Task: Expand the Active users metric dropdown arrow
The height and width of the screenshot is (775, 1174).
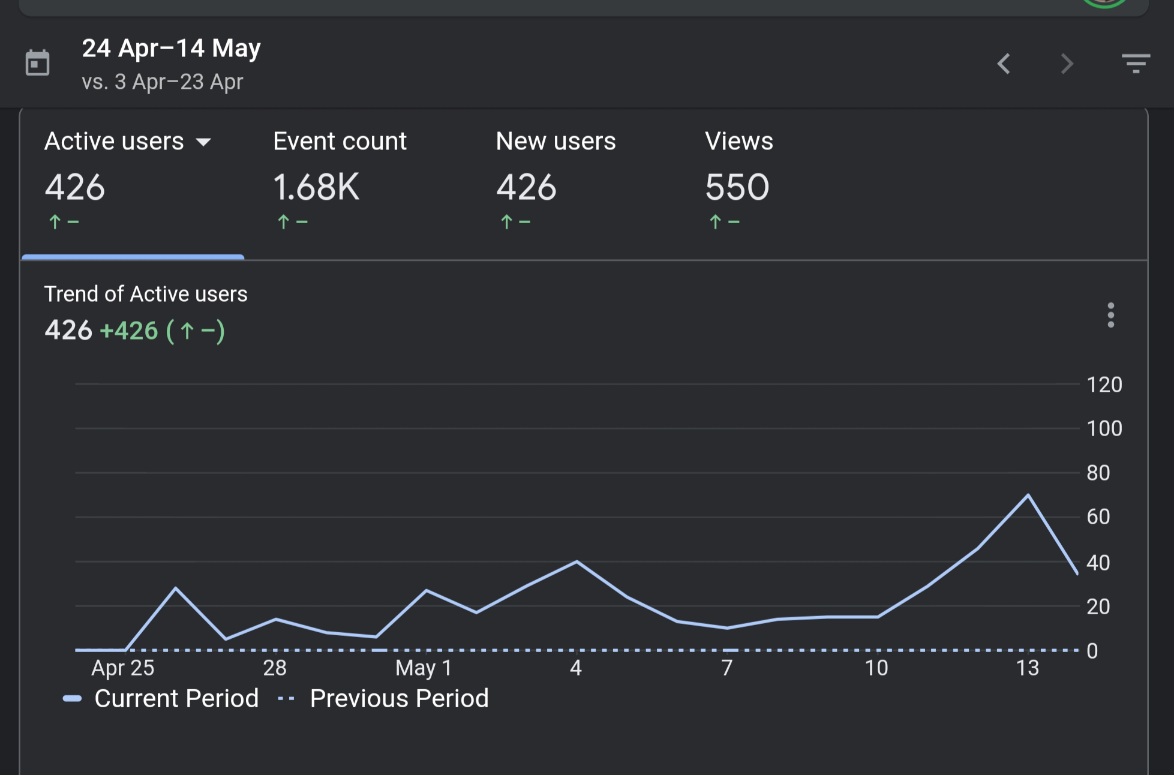Action: [203, 142]
